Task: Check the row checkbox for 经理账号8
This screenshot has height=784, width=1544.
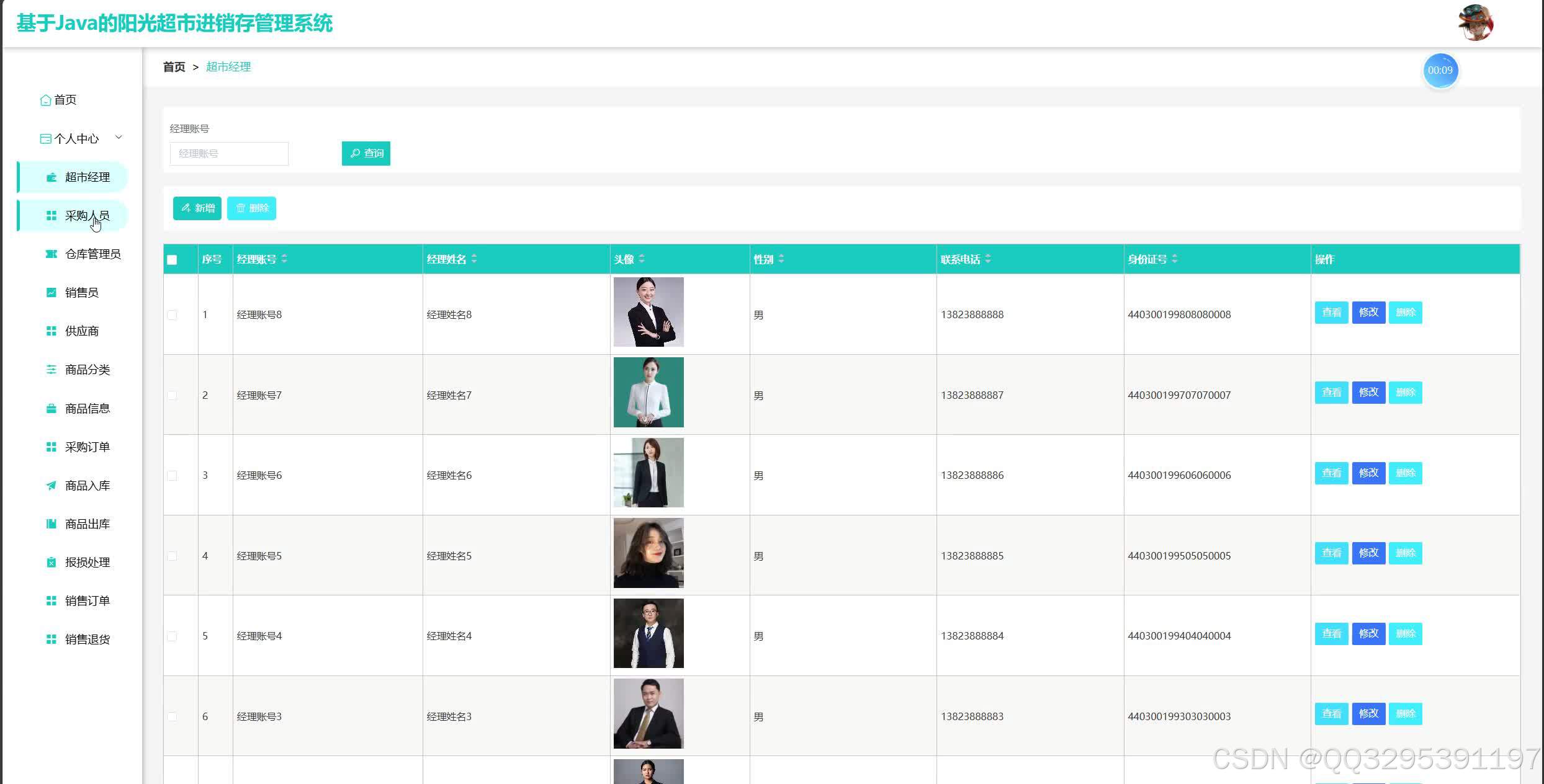Action: point(172,315)
